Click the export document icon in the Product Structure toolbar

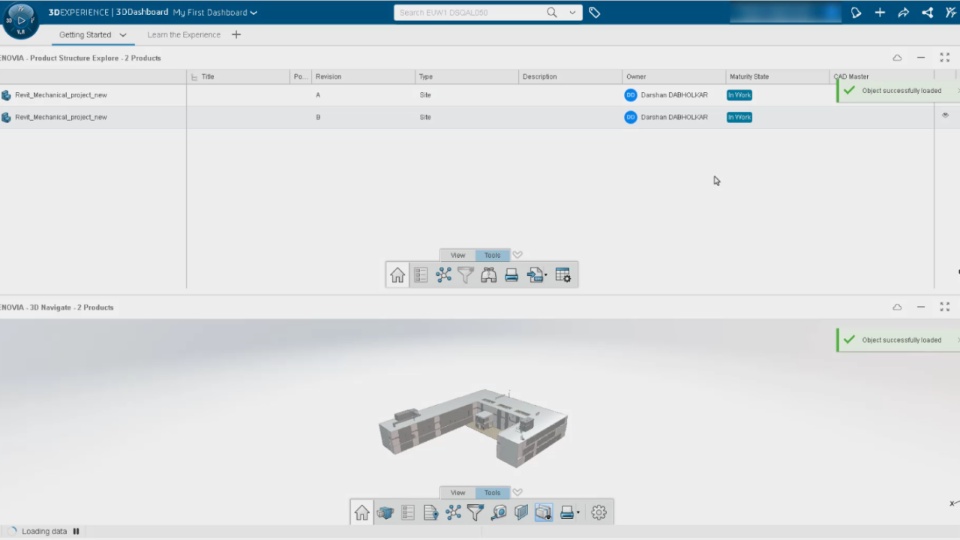click(x=534, y=275)
